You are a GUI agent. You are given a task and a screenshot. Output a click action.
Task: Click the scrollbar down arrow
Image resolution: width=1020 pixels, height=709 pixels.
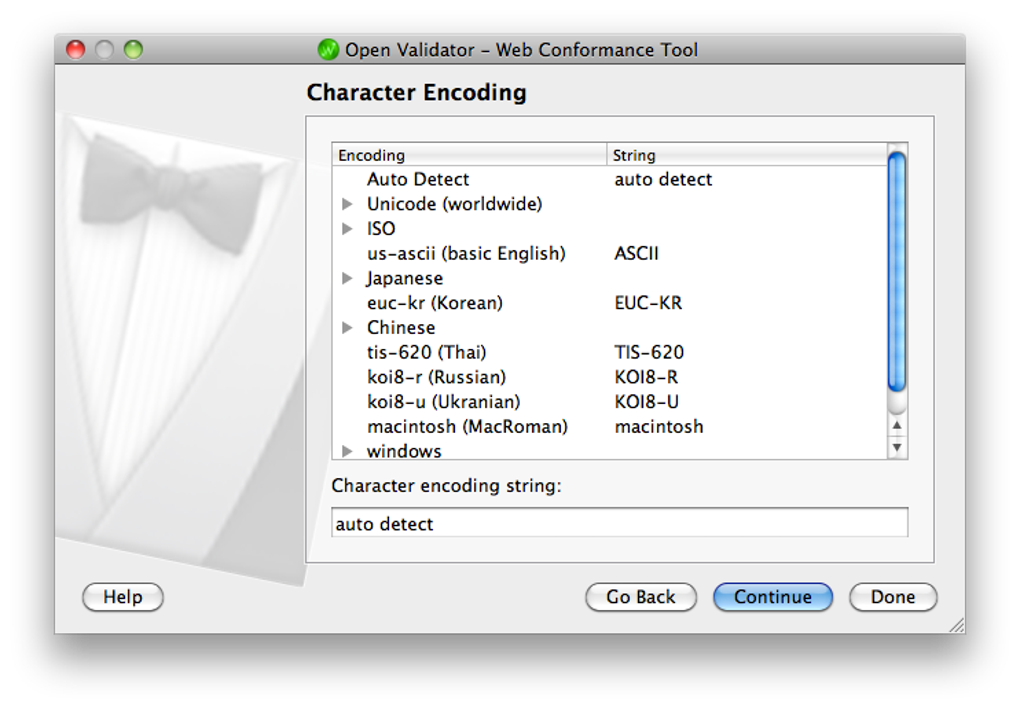[897, 448]
